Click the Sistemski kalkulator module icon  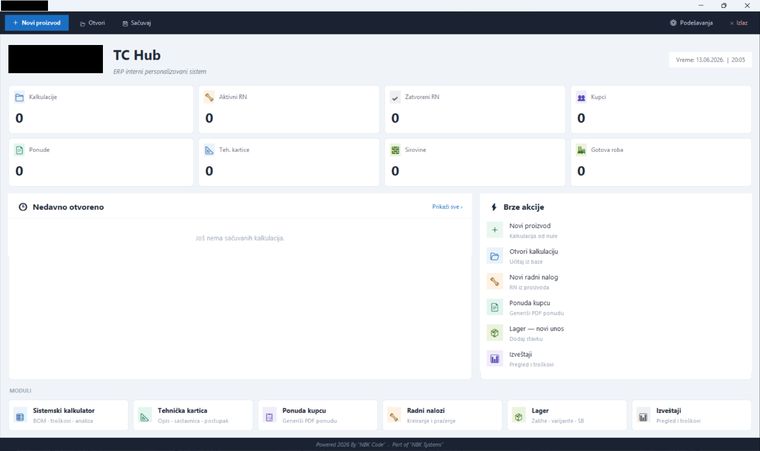(20, 416)
